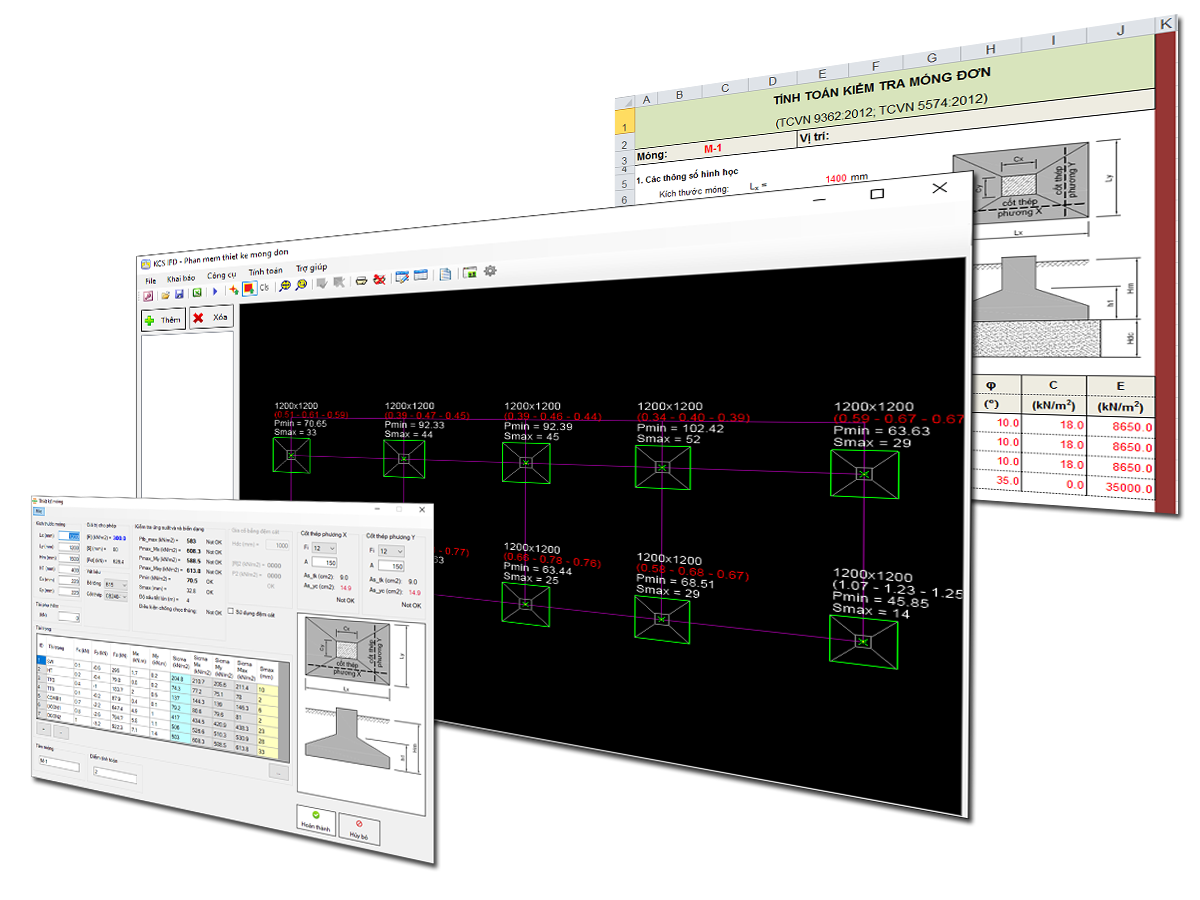1200x900 pixels.
Task: Click the Thêm button with green plus
Action: click(x=163, y=320)
